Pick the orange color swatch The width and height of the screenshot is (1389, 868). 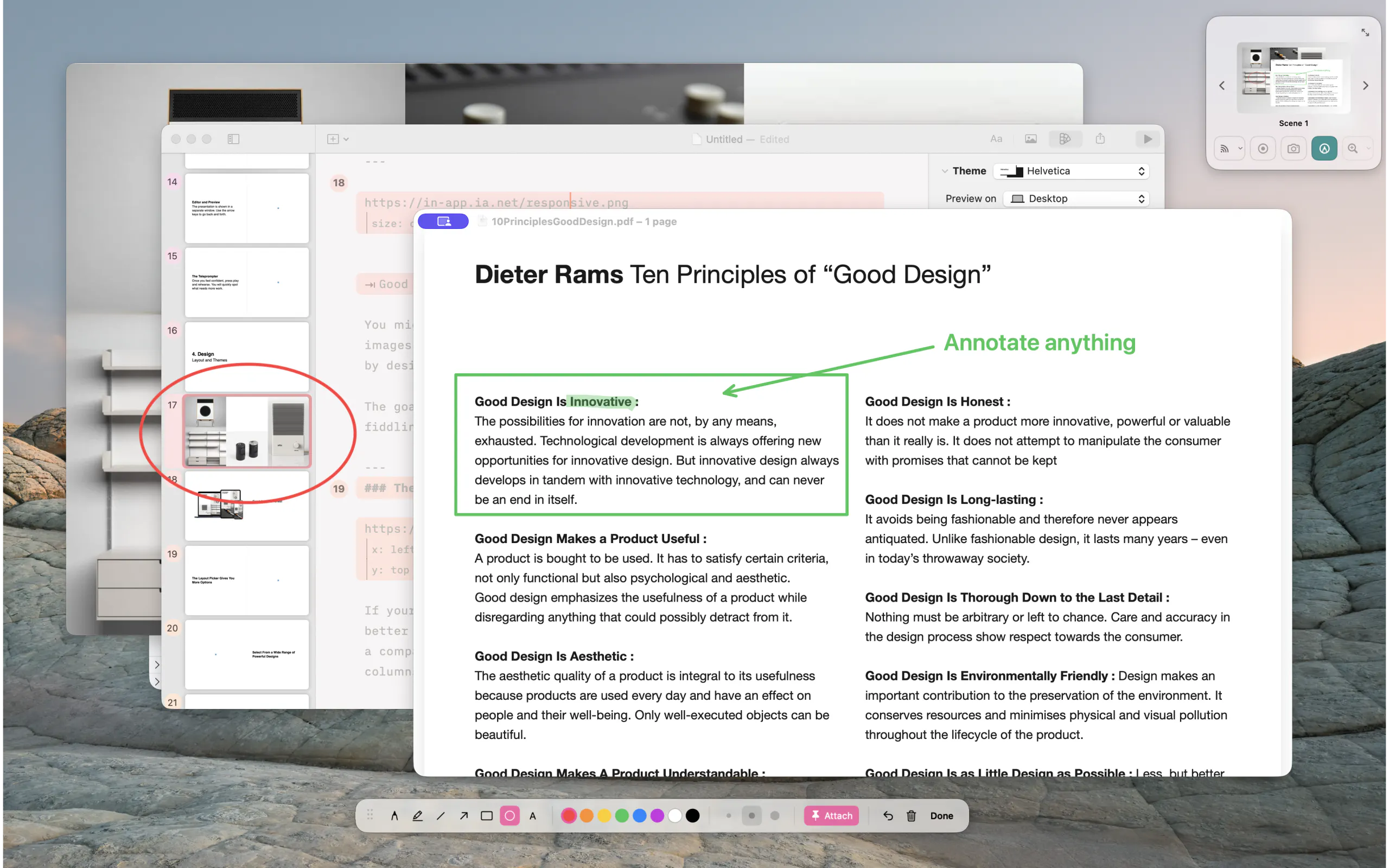click(x=587, y=816)
